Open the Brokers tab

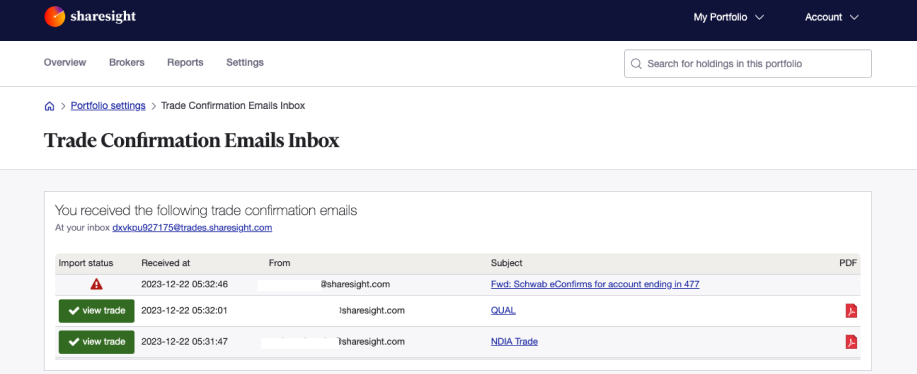(x=127, y=63)
